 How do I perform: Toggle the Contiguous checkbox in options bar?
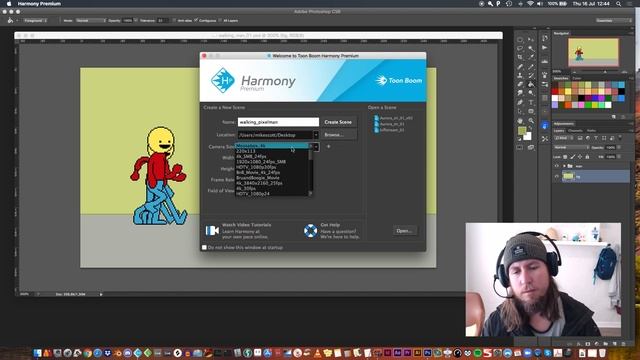coord(196,20)
